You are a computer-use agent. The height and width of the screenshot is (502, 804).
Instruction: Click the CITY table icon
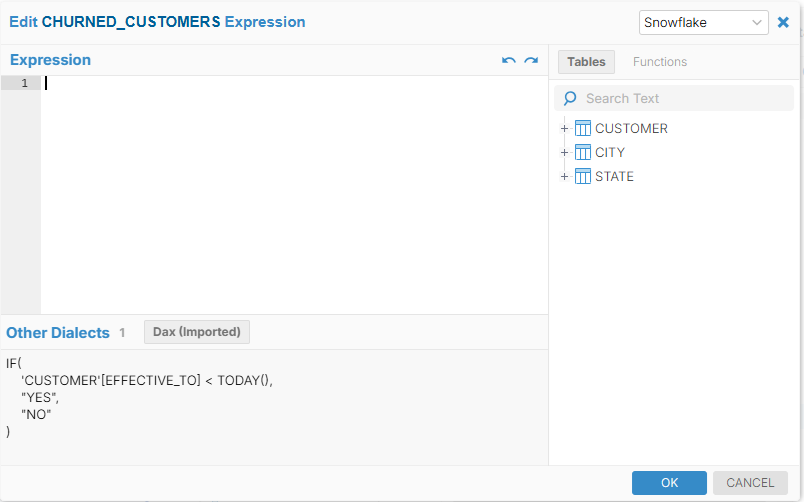(x=583, y=152)
